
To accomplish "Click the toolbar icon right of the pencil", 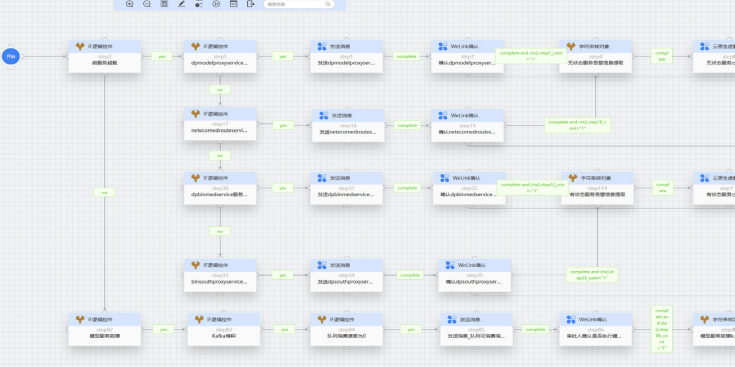I will pyautogui.click(x=199, y=4).
